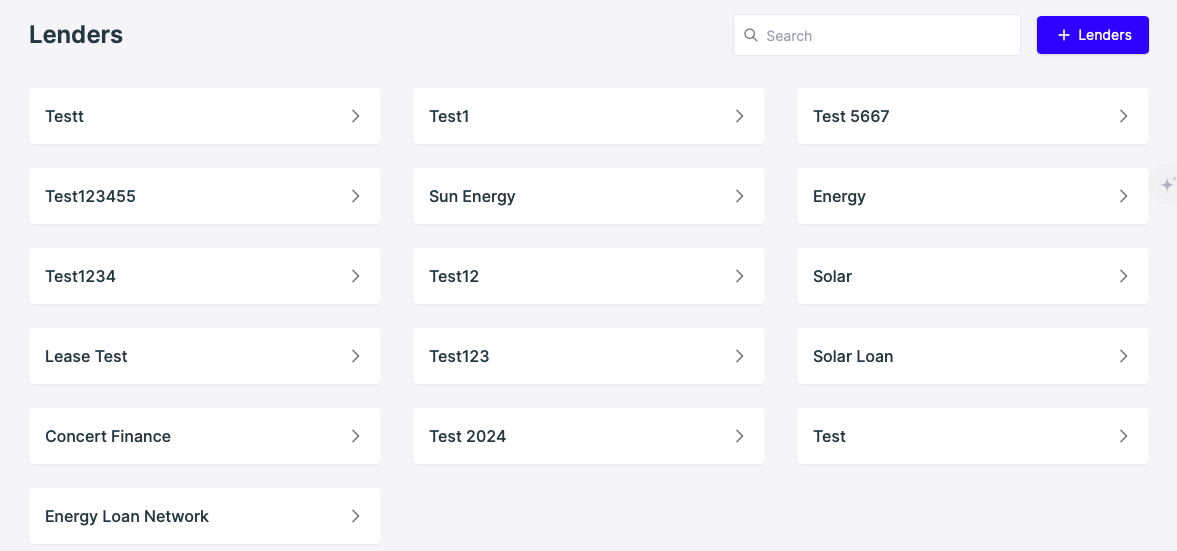1177x551 pixels.
Task: Open the Test123 lender card
Action: pyautogui.click(x=588, y=356)
